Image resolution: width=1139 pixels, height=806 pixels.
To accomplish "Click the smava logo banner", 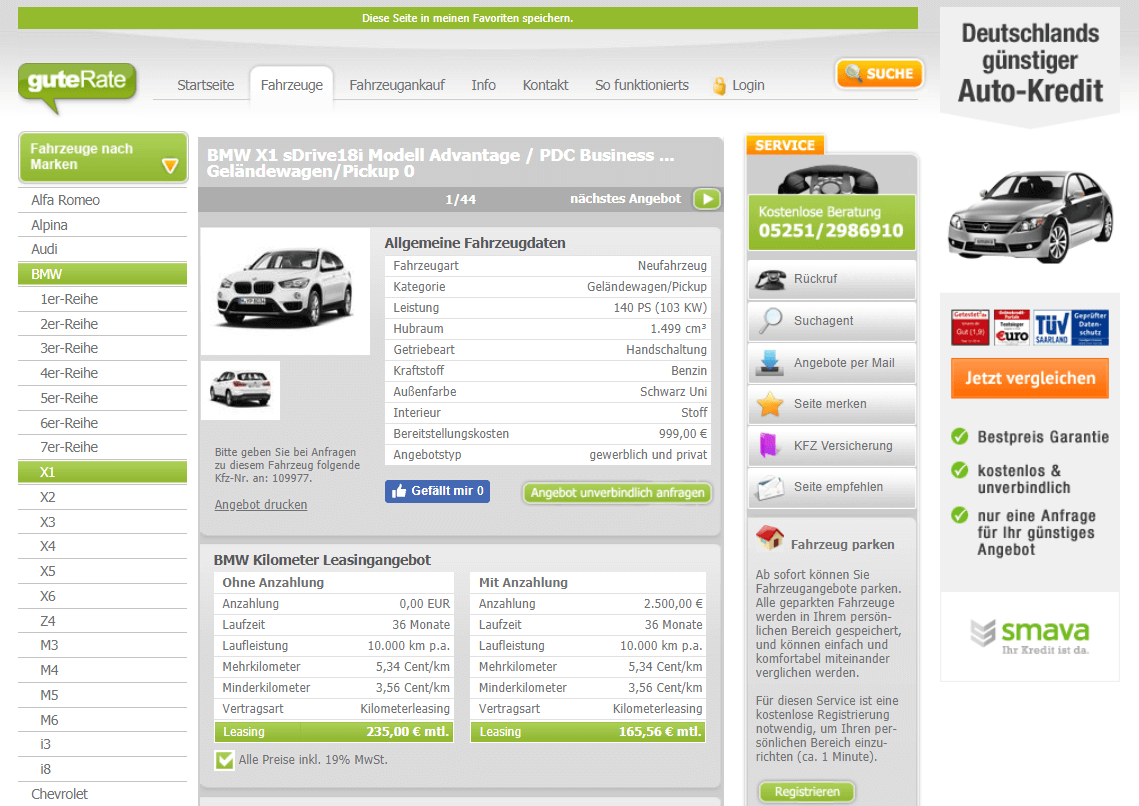I will (x=1029, y=636).
